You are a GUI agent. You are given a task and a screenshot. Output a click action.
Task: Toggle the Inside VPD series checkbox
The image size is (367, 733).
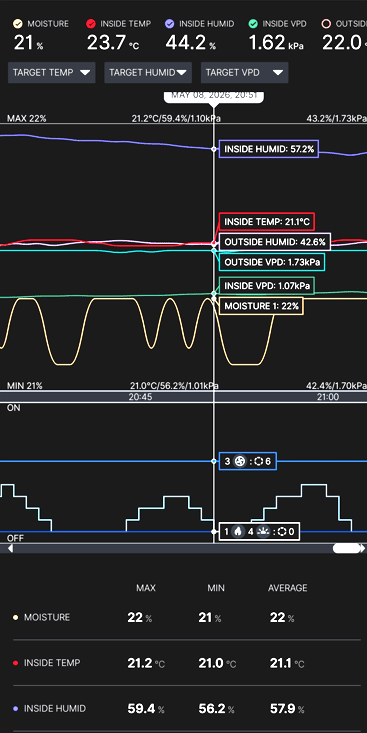pyautogui.click(x=253, y=24)
